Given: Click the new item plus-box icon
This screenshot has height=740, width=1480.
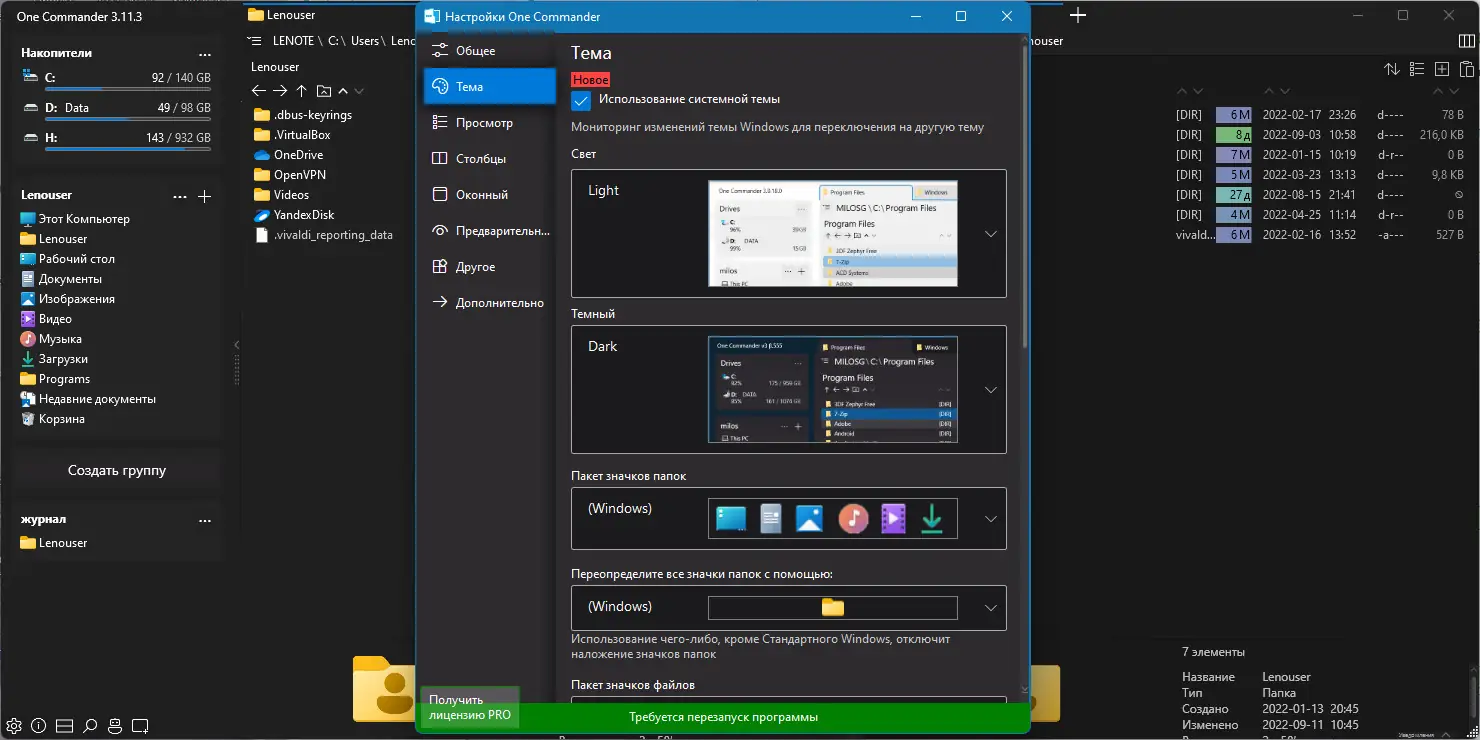Looking at the screenshot, I should [1441, 69].
